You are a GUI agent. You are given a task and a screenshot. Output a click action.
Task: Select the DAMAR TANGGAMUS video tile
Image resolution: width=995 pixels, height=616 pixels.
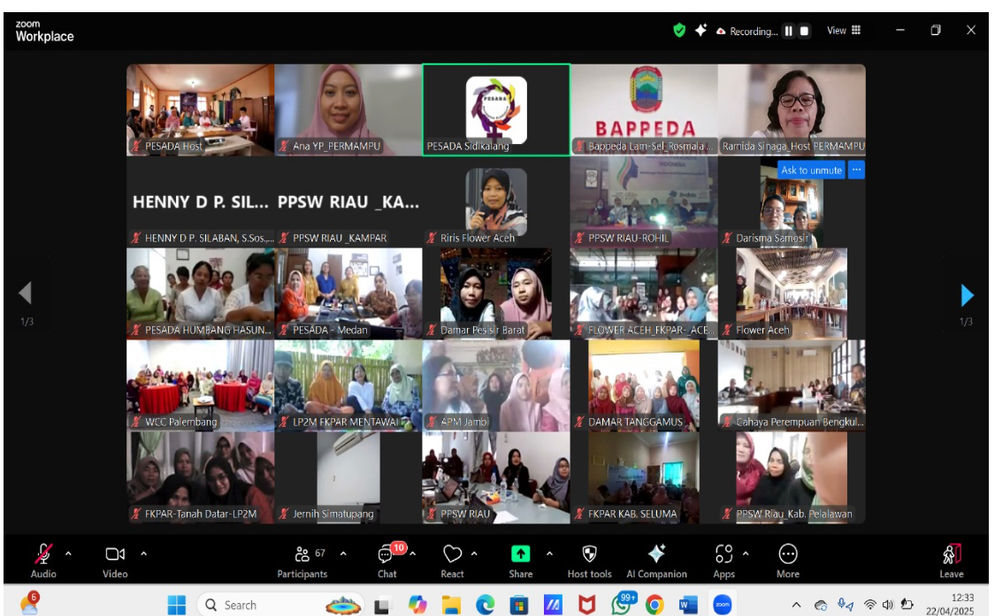point(644,386)
